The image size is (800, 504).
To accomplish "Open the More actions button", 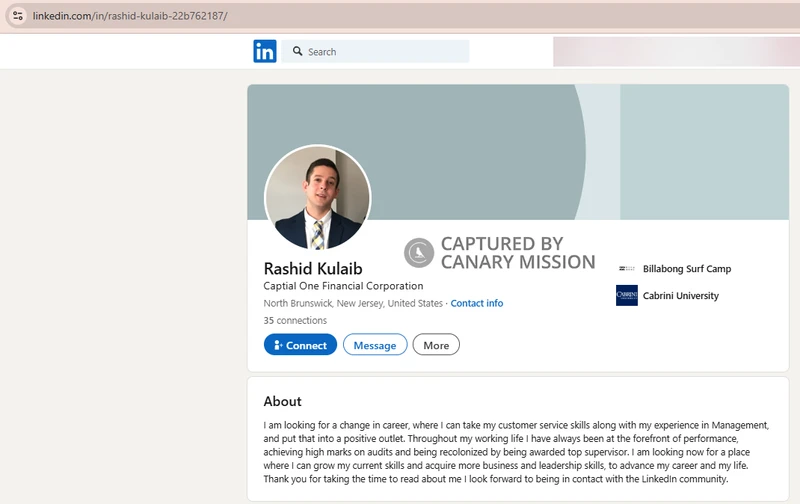I will pos(436,345).
